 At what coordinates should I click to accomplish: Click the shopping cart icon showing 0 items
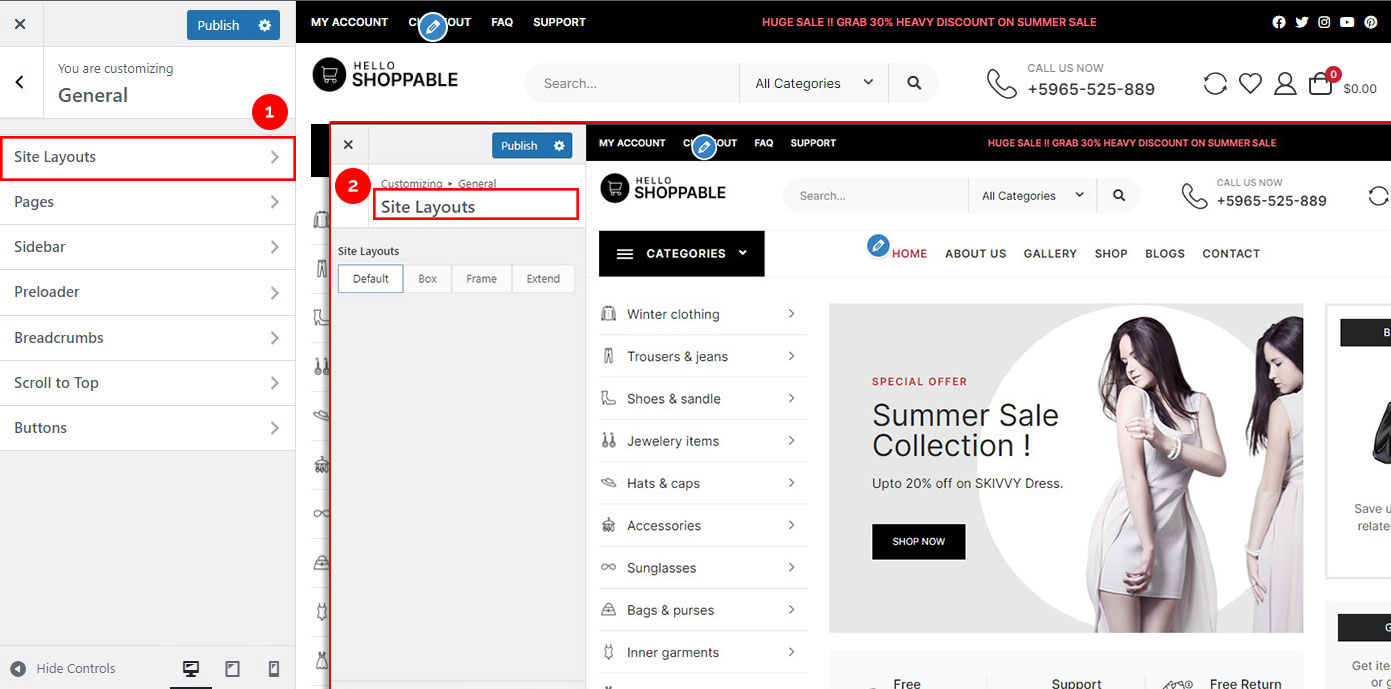tap(1320, 83)
